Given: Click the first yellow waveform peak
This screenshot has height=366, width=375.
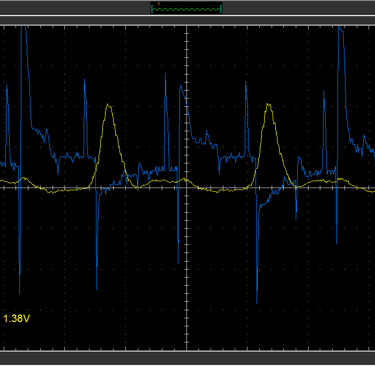Looking at the screenshot, I should 108,105.
